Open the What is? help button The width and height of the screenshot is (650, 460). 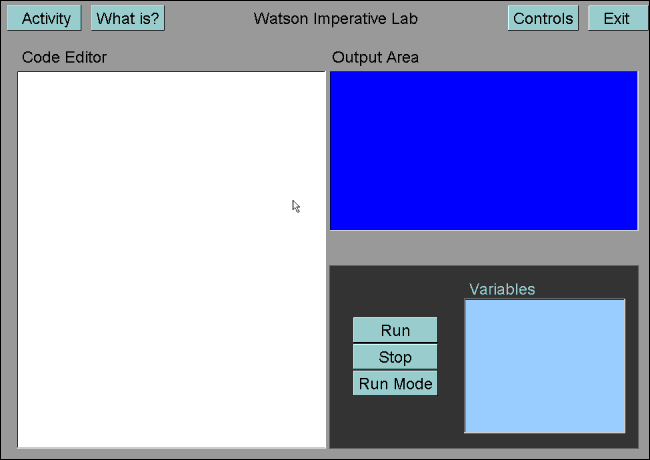[x=128, y=18]
